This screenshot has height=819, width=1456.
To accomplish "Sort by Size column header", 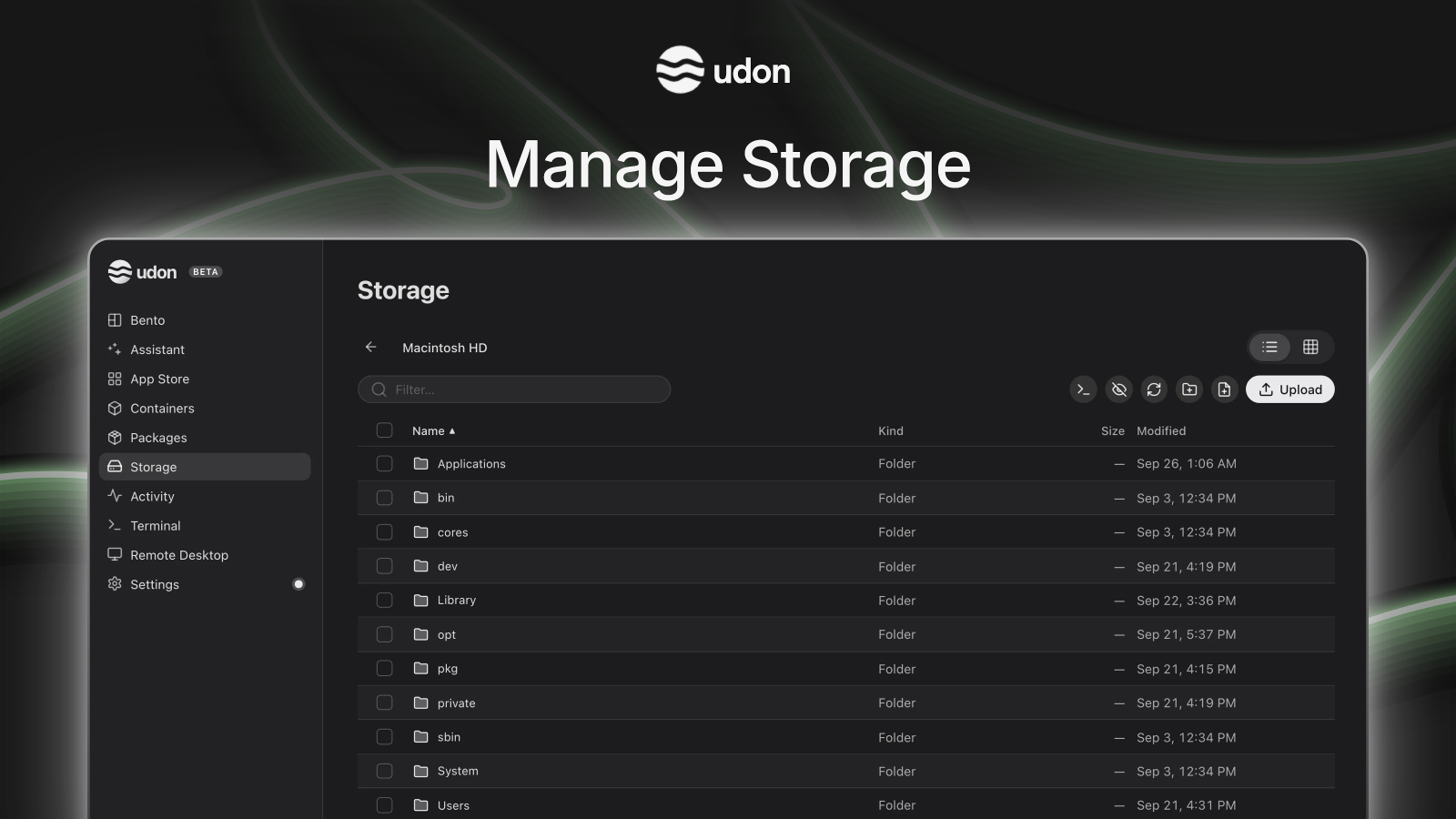I will (1113, 430).
